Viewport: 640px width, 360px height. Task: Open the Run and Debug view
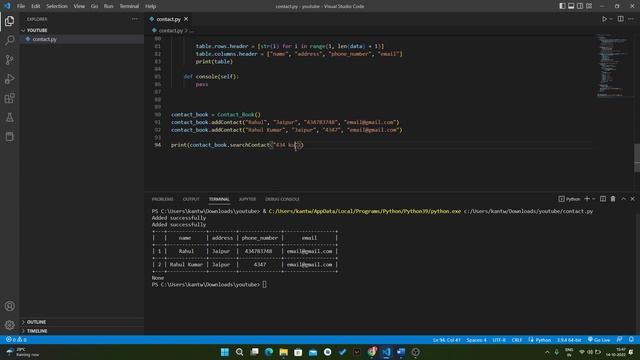pos(9,79)
